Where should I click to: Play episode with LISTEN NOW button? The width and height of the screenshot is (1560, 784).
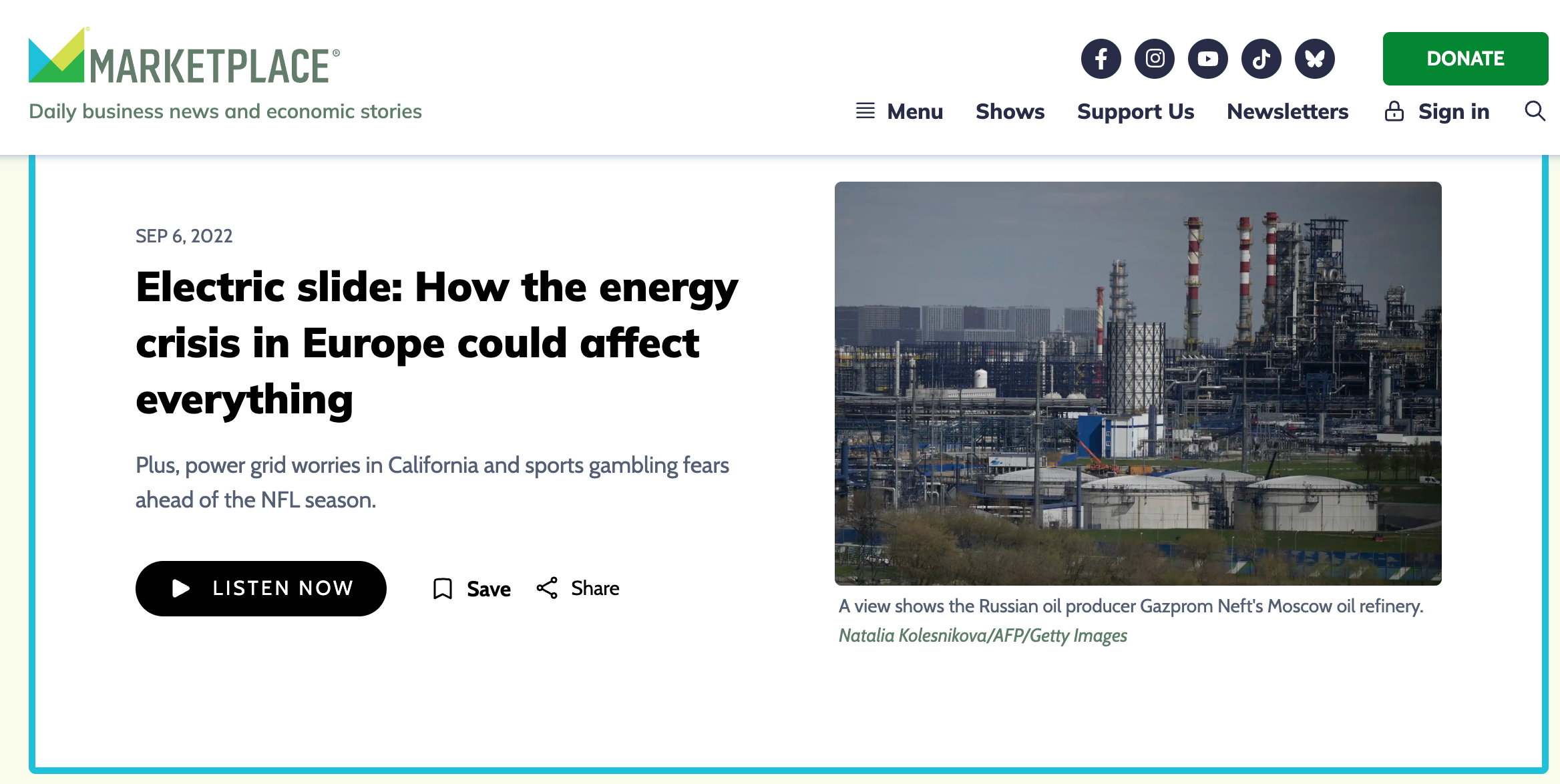260,588
